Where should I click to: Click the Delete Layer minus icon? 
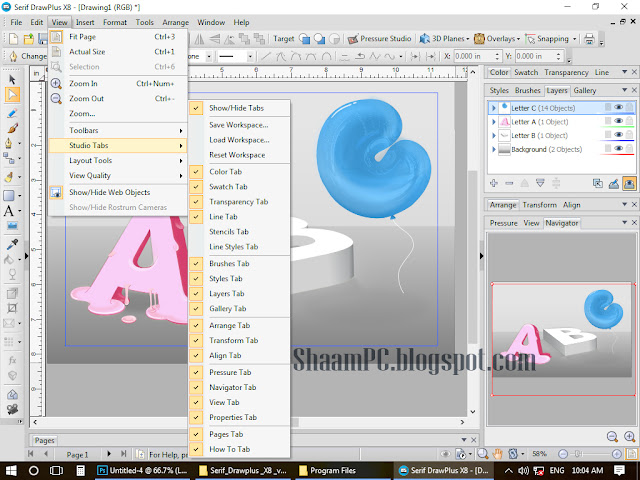509,183
